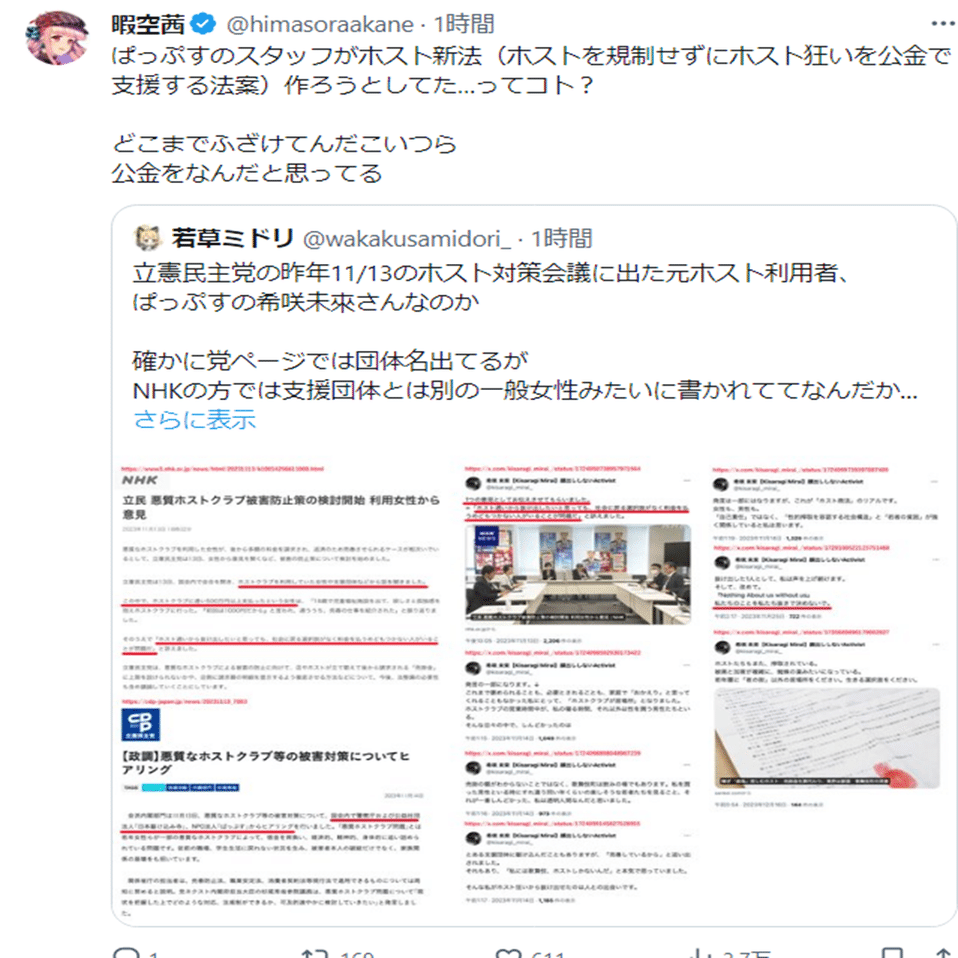This screenshot has height=958, width=958.
Task: Click the reply icon below the tweet
Action: 127,953
